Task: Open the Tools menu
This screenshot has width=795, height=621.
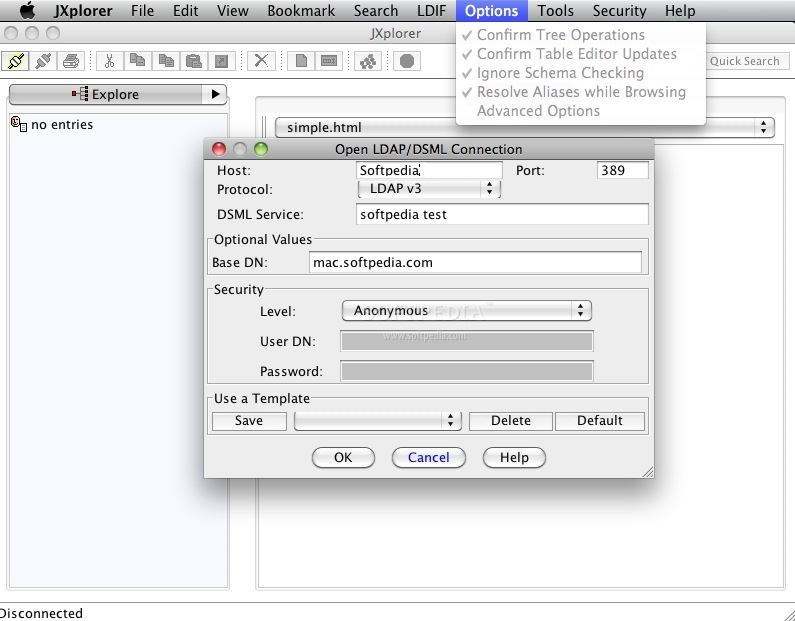Action: [555, 11]
